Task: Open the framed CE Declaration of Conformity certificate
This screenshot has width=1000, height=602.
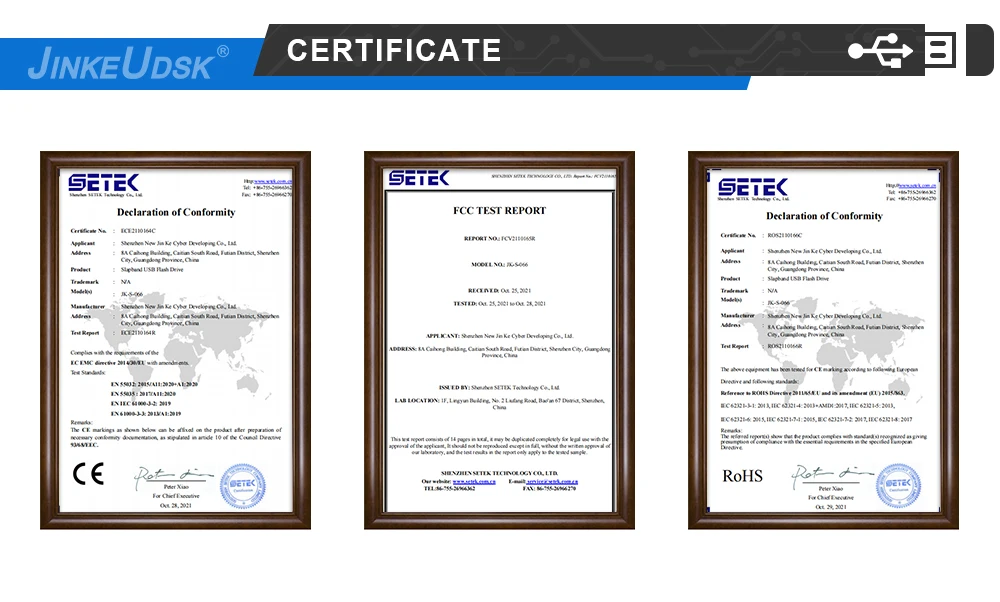Action: 175,340
